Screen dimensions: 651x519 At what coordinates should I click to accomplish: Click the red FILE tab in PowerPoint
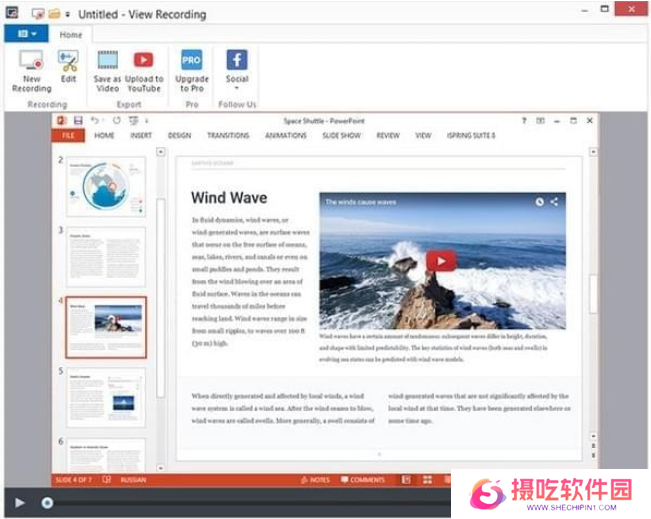click(x=68, y=136)
